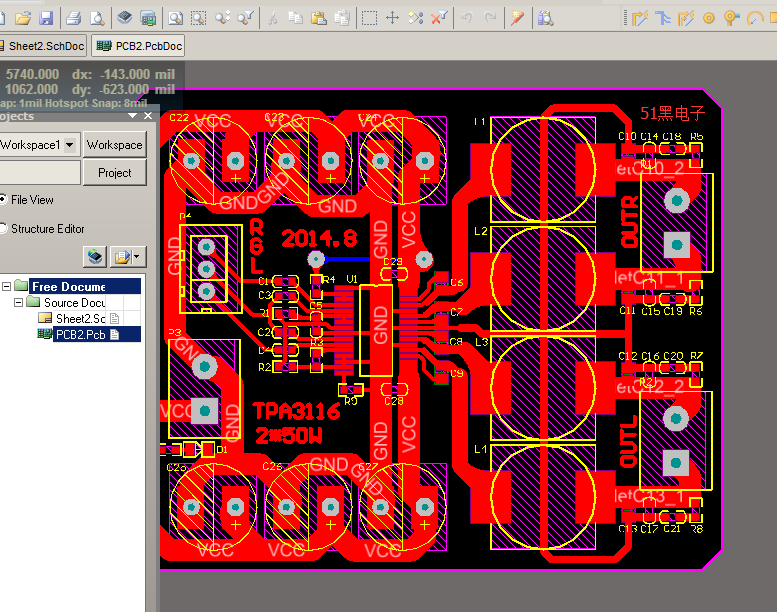
Task: Switch to PCB2.PcbDoc document tab
Action: pos(138,46)
